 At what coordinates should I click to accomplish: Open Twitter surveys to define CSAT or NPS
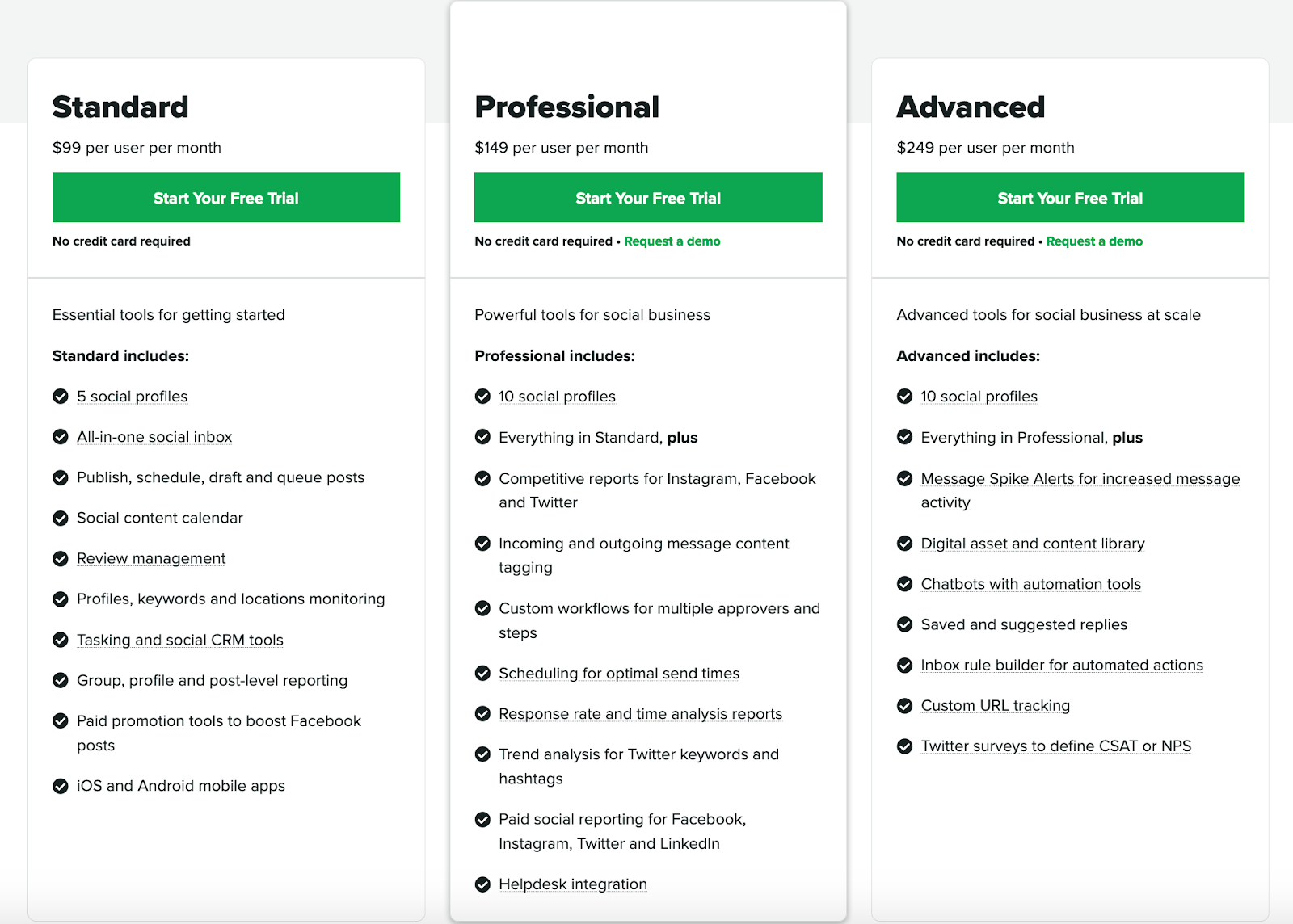point(1056,746)
